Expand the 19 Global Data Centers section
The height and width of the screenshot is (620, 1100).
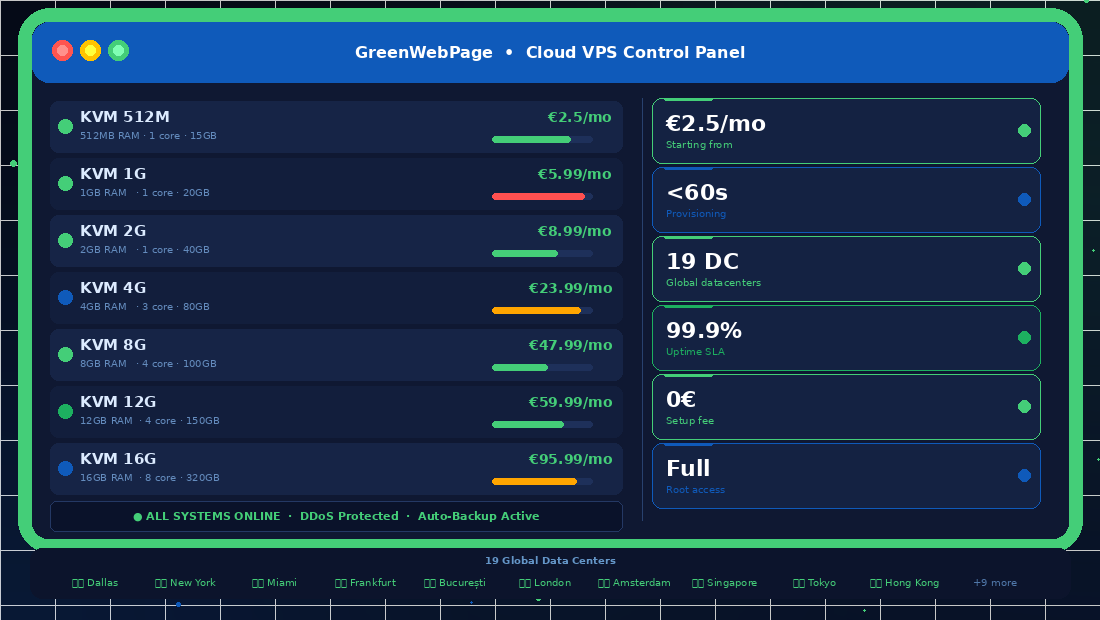tap(550, 560)
